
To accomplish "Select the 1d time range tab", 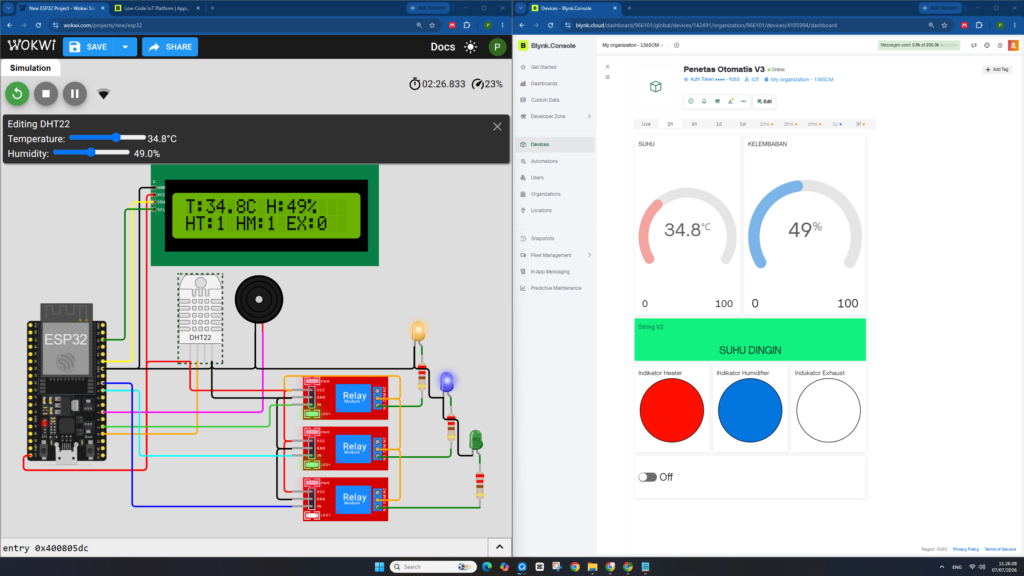I will pos(718,124).
